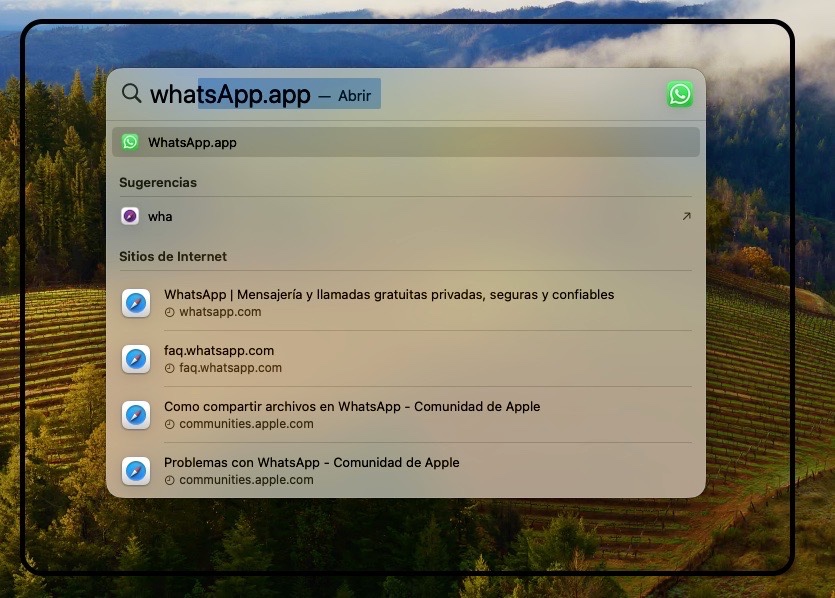The height and width of the screenshot is (598, 835).
Task: Click the whatsapp.com URL subtitle
Action: click(220, 312)
